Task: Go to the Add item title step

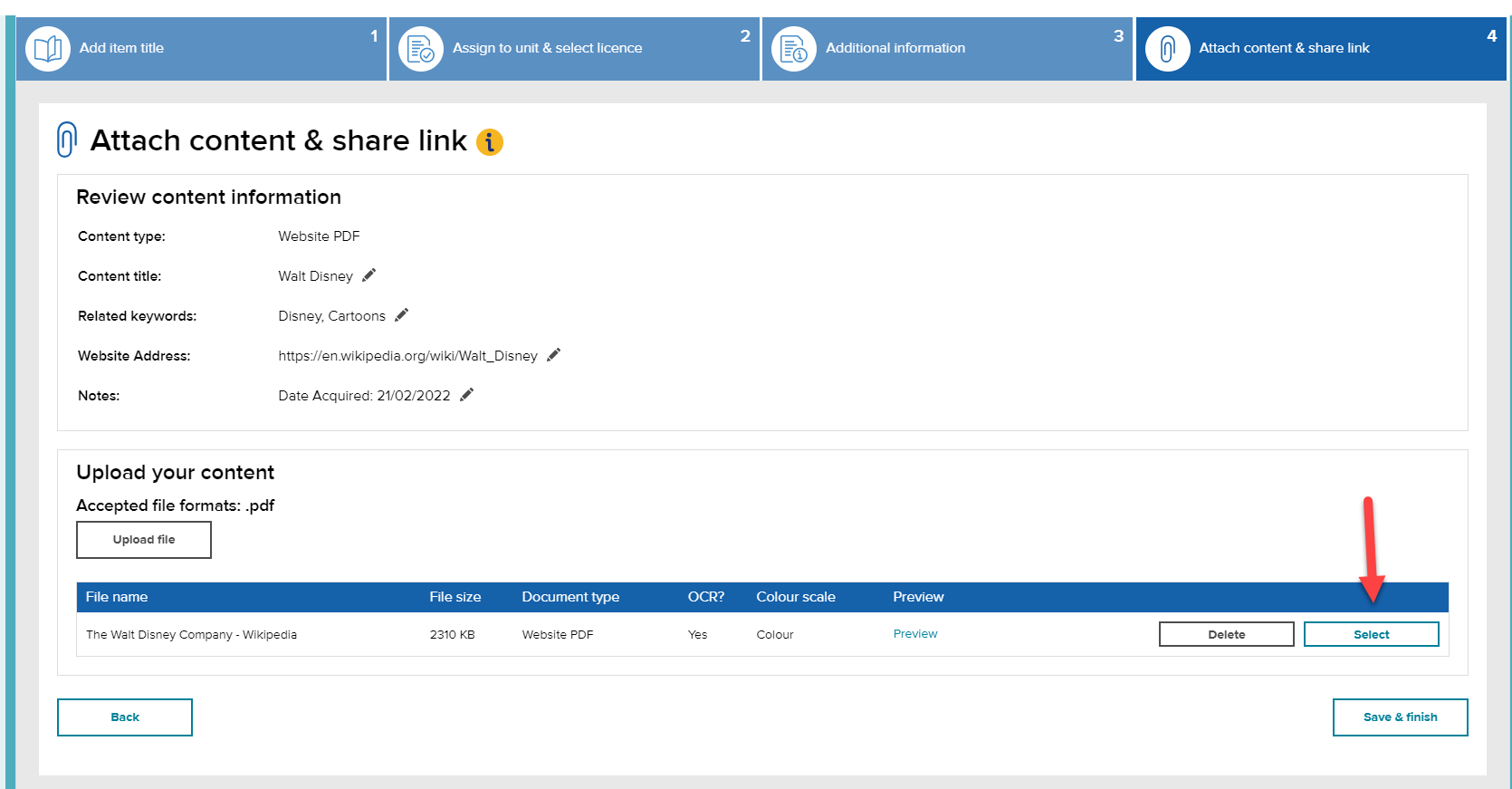Action: pyautogui.click(x=201, y=48)
